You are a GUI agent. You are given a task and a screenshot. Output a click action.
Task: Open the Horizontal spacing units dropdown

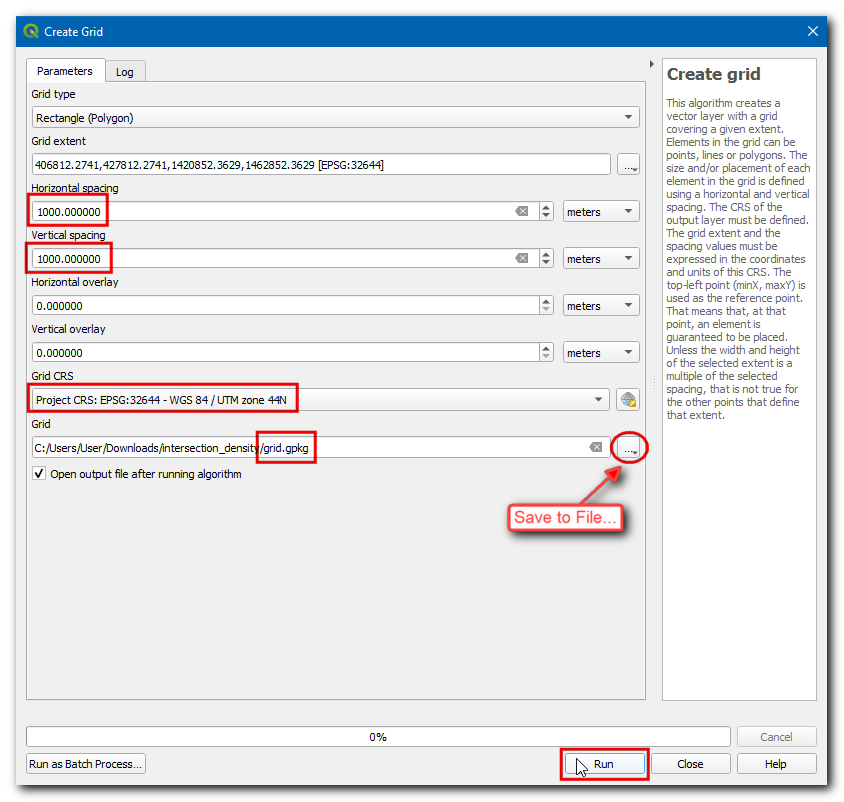(x=600, y=212)
